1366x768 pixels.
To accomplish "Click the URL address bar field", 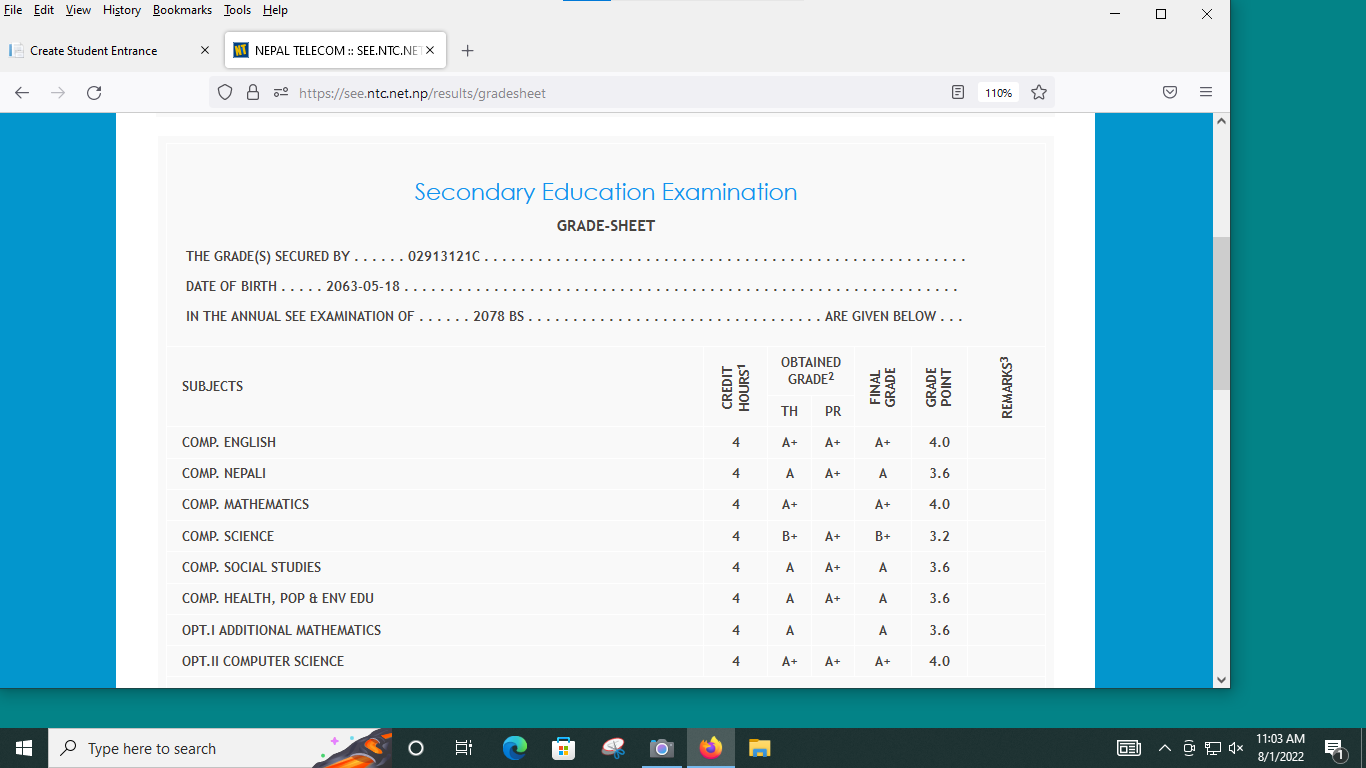I will pos(600,93).
